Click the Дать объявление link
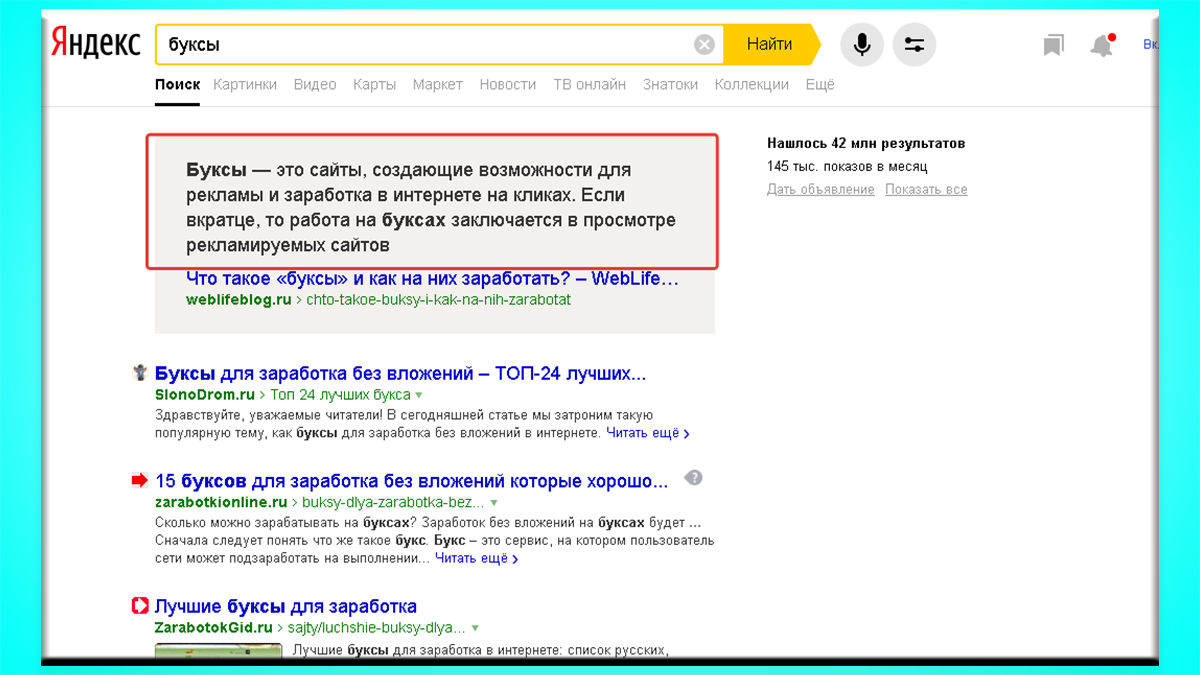Viewport: 1200px width, 675px height. click(821, 189)
